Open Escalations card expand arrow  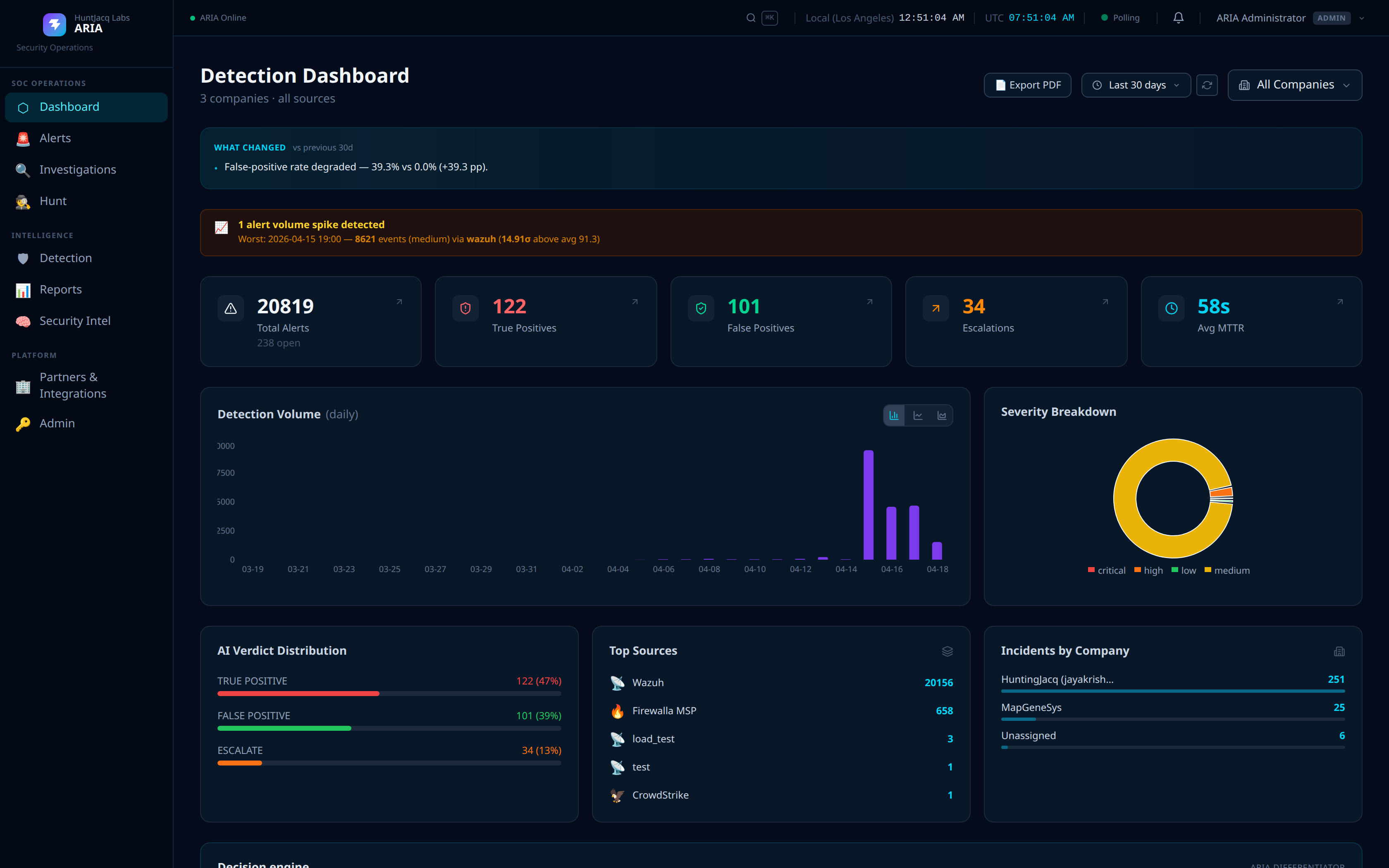pos(1105,302)
